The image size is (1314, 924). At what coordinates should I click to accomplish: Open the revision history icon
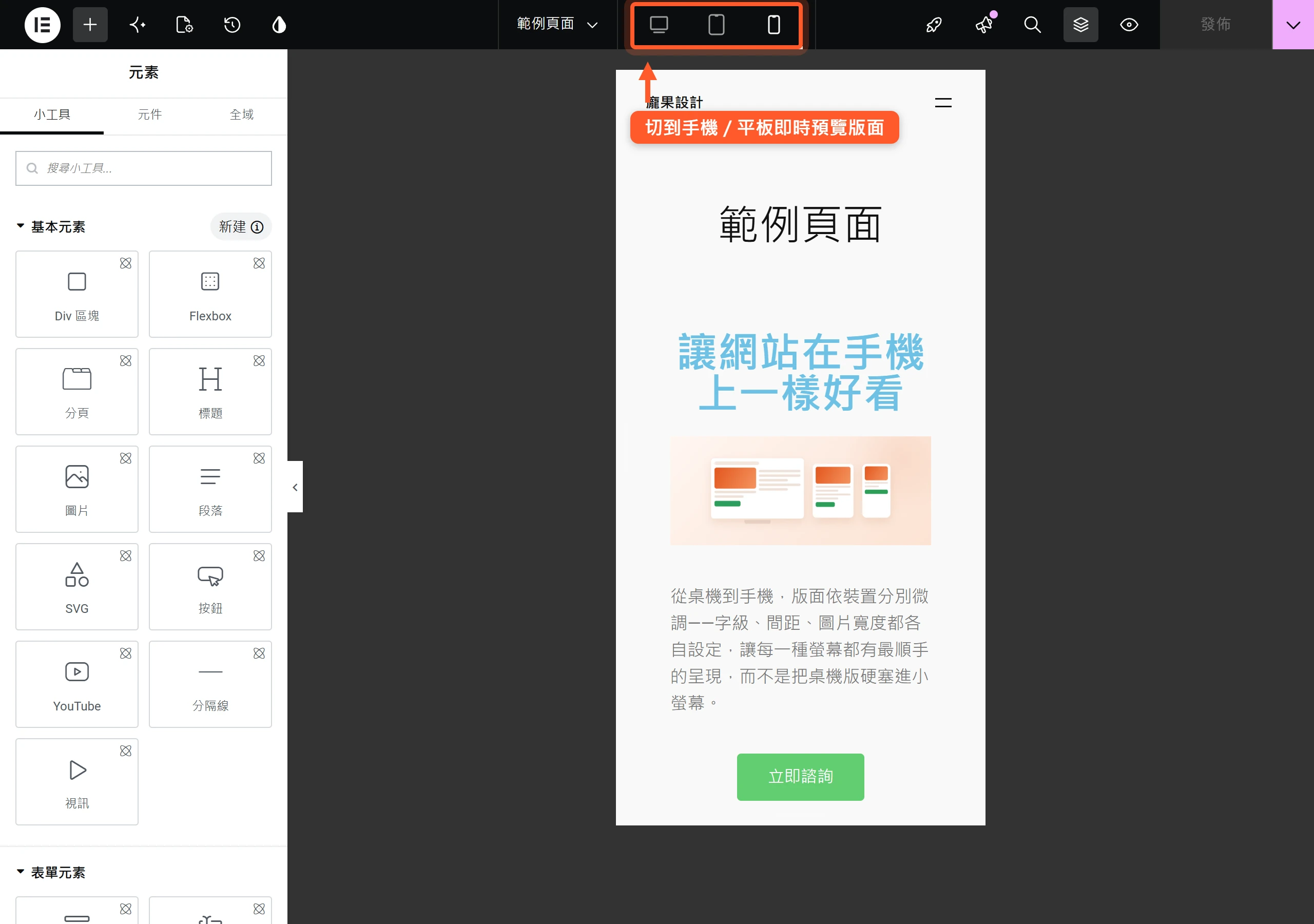tap(232, 25)
